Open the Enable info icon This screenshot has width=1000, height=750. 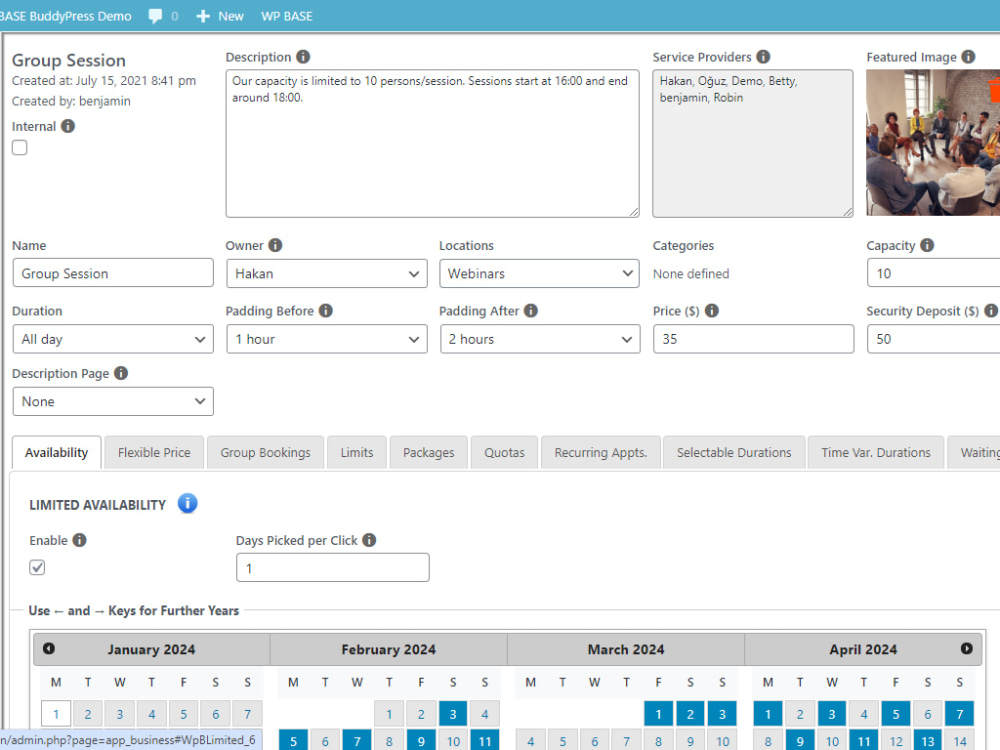click(79, 540)
